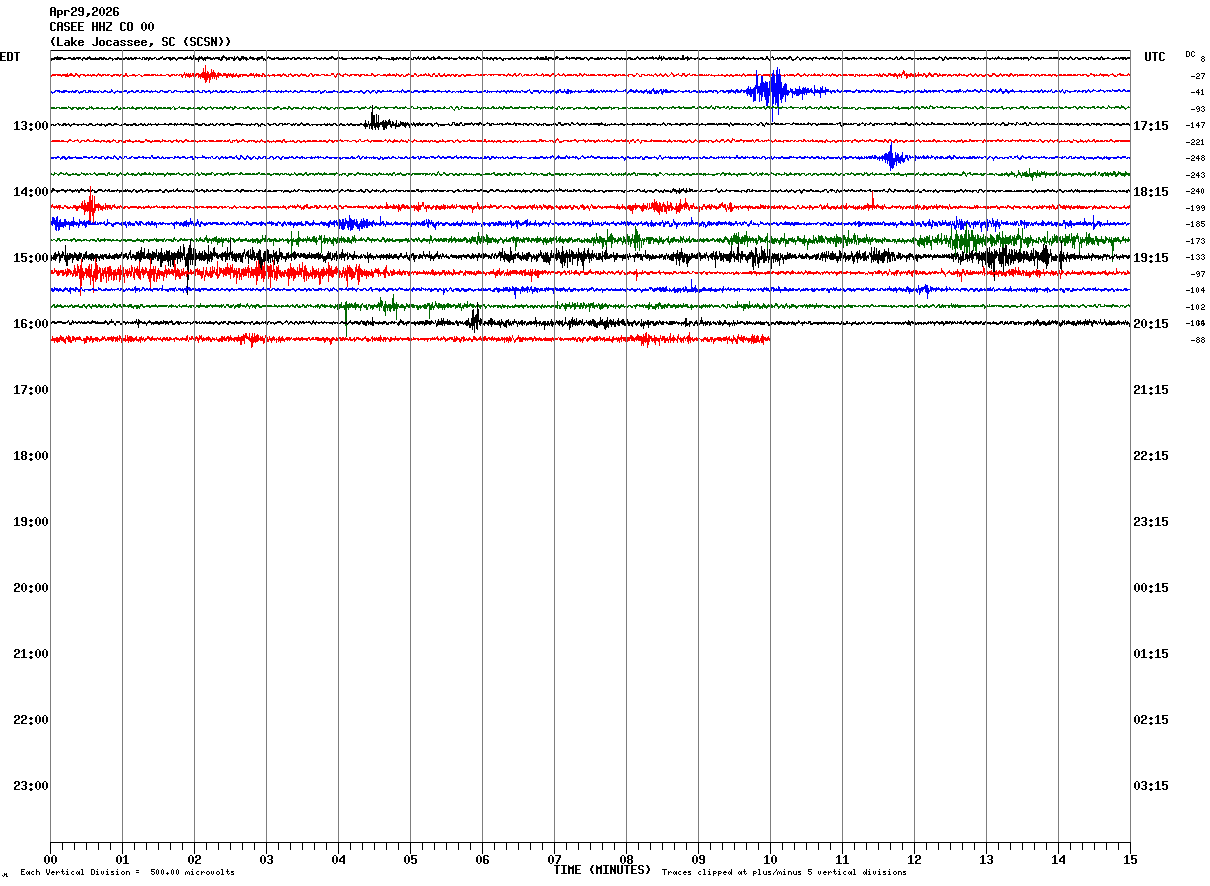Select the 15:00 EDT time label
The image size is (1210, 886).
click(31, 258)
